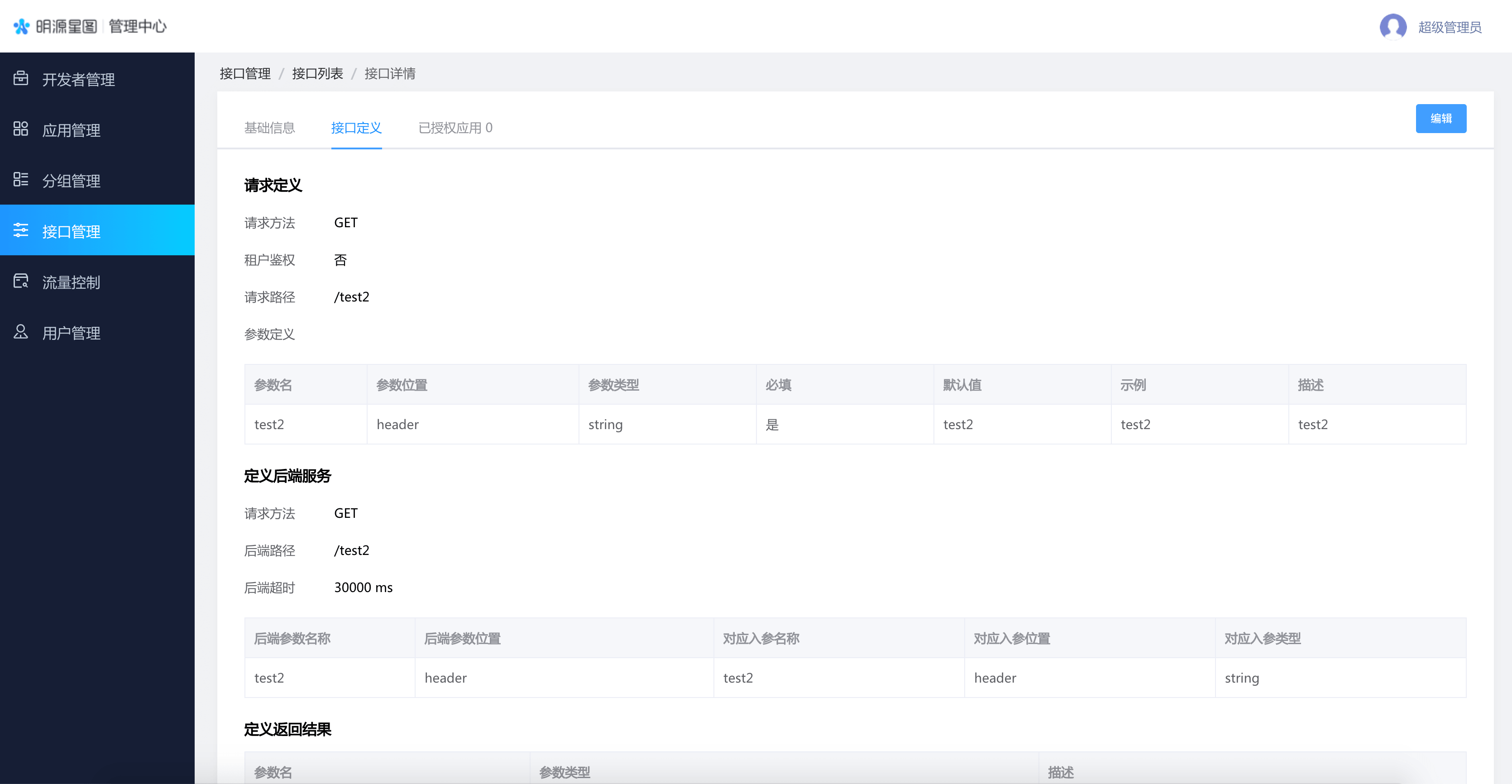
Task: Click the 分组管理 list icon
Action: tap(20, 180)
